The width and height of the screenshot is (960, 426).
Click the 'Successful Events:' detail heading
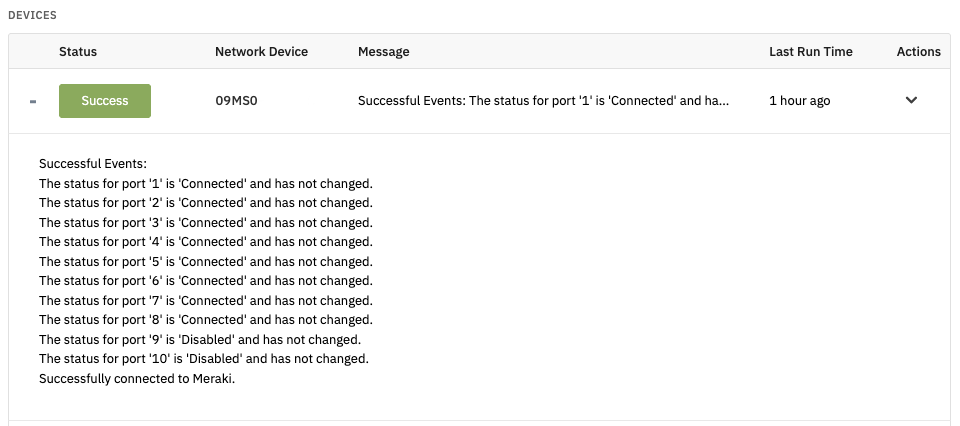coord(93,164)
